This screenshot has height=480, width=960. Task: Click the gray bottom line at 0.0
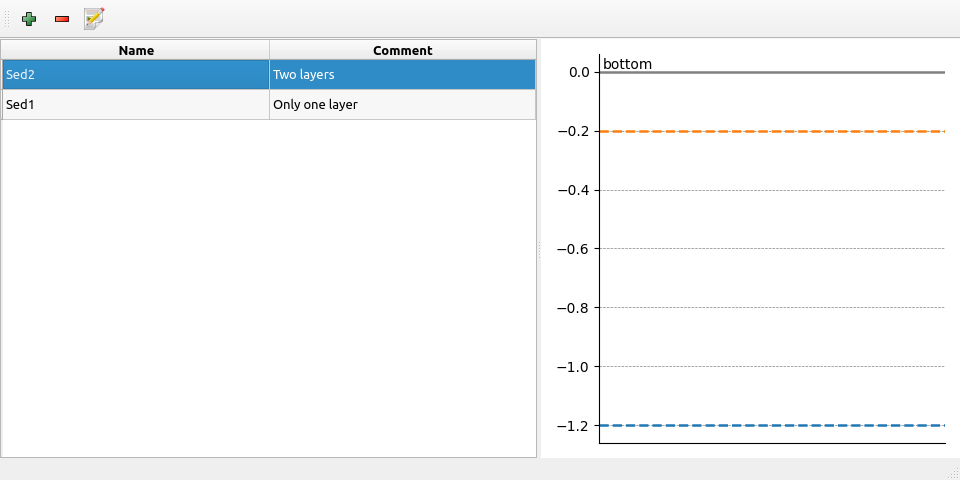[x=772, y=72]
